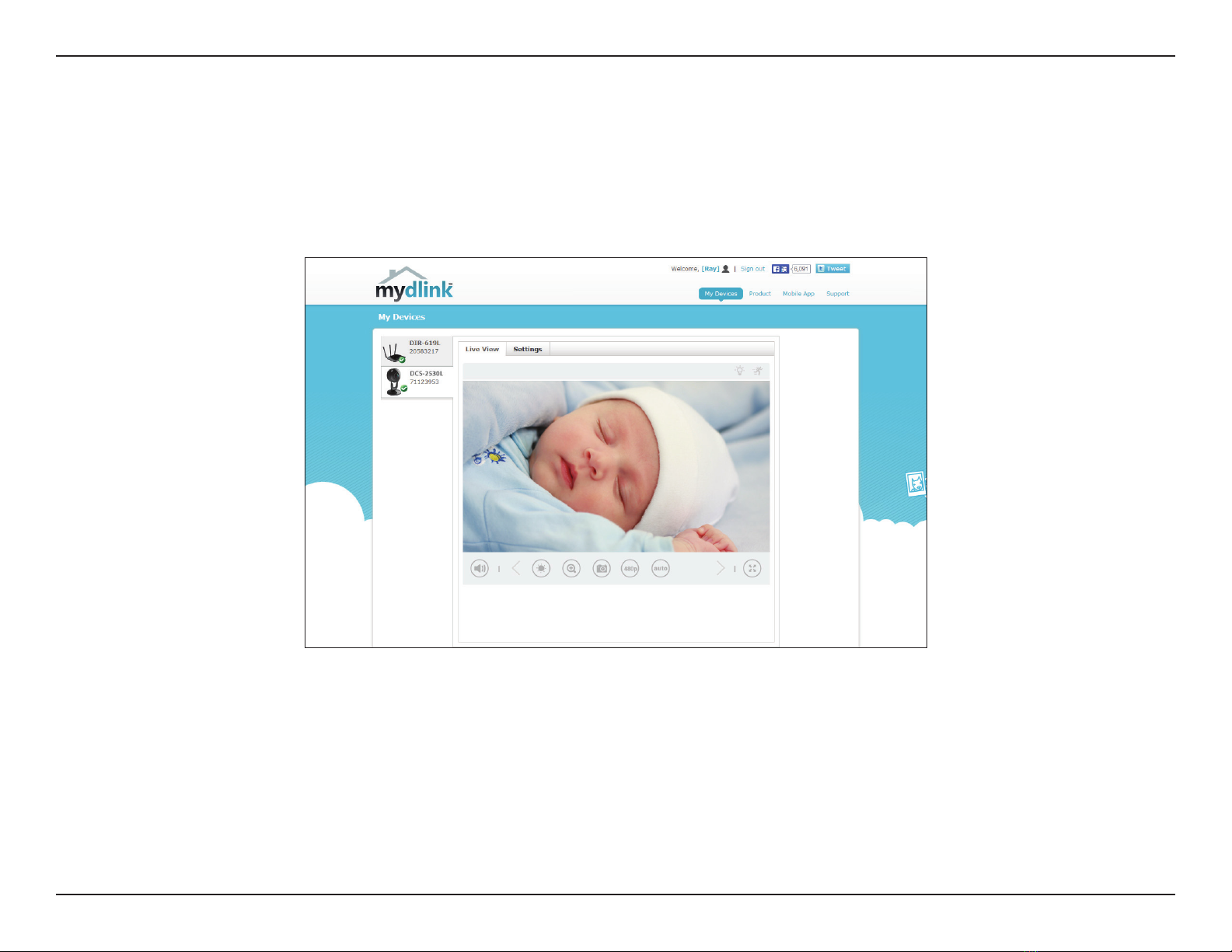Switch to the Settings tab

point(528,349)
